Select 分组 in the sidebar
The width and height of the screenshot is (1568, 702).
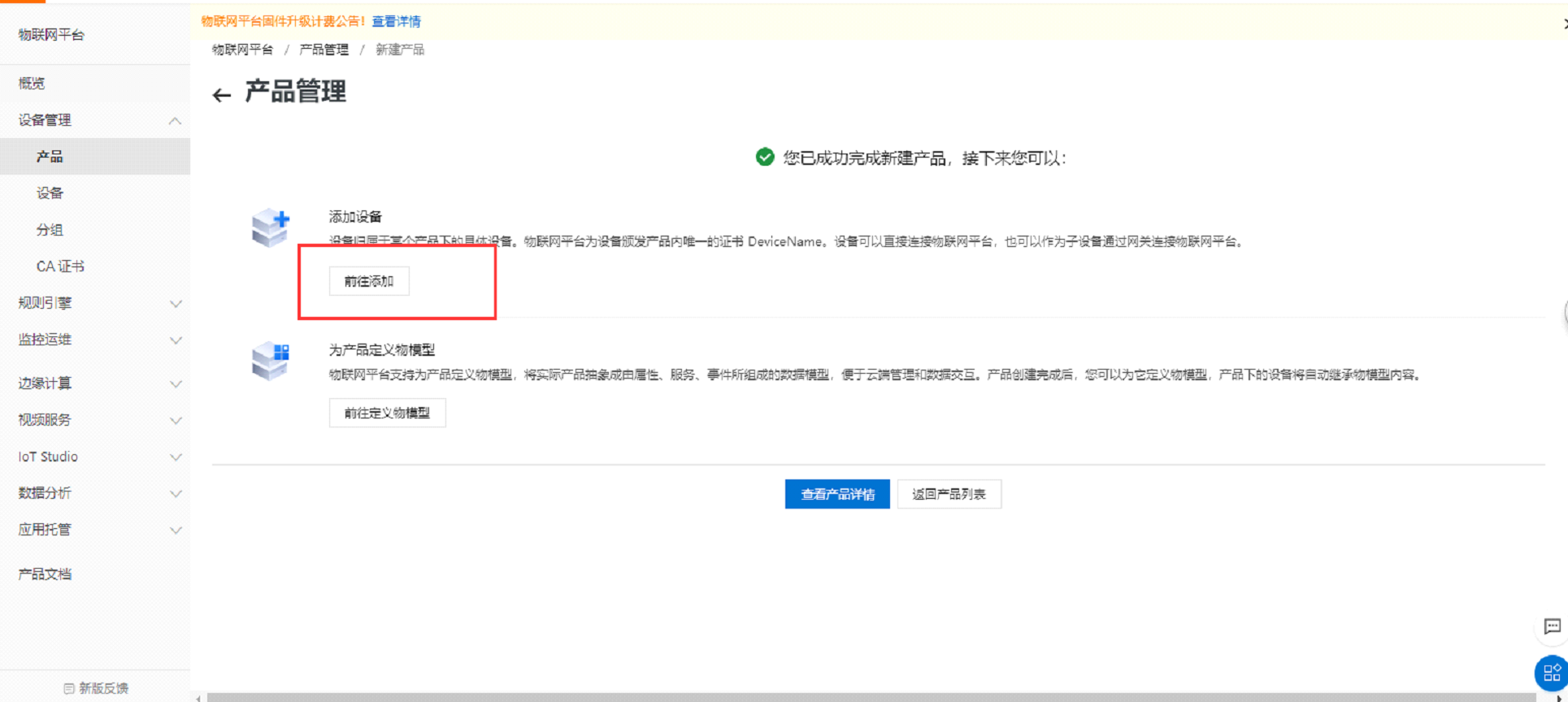(95, 229)
